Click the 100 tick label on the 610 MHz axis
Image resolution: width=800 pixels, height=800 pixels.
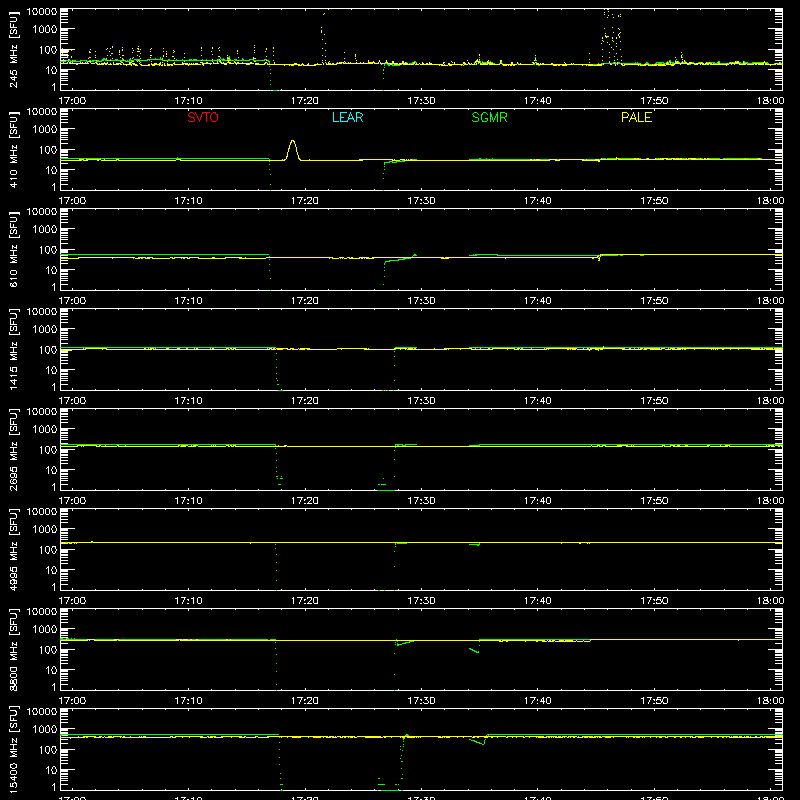[48, 249]
